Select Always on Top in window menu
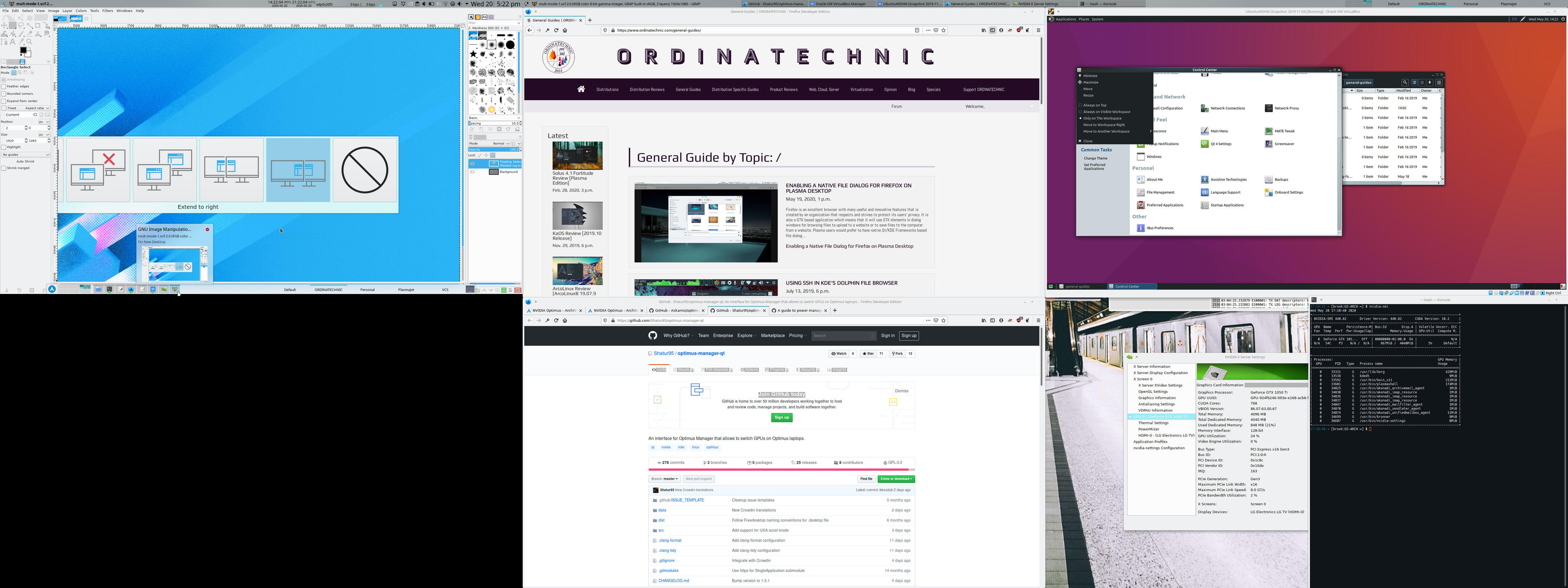The image size is (1568, 588). 1095,105
